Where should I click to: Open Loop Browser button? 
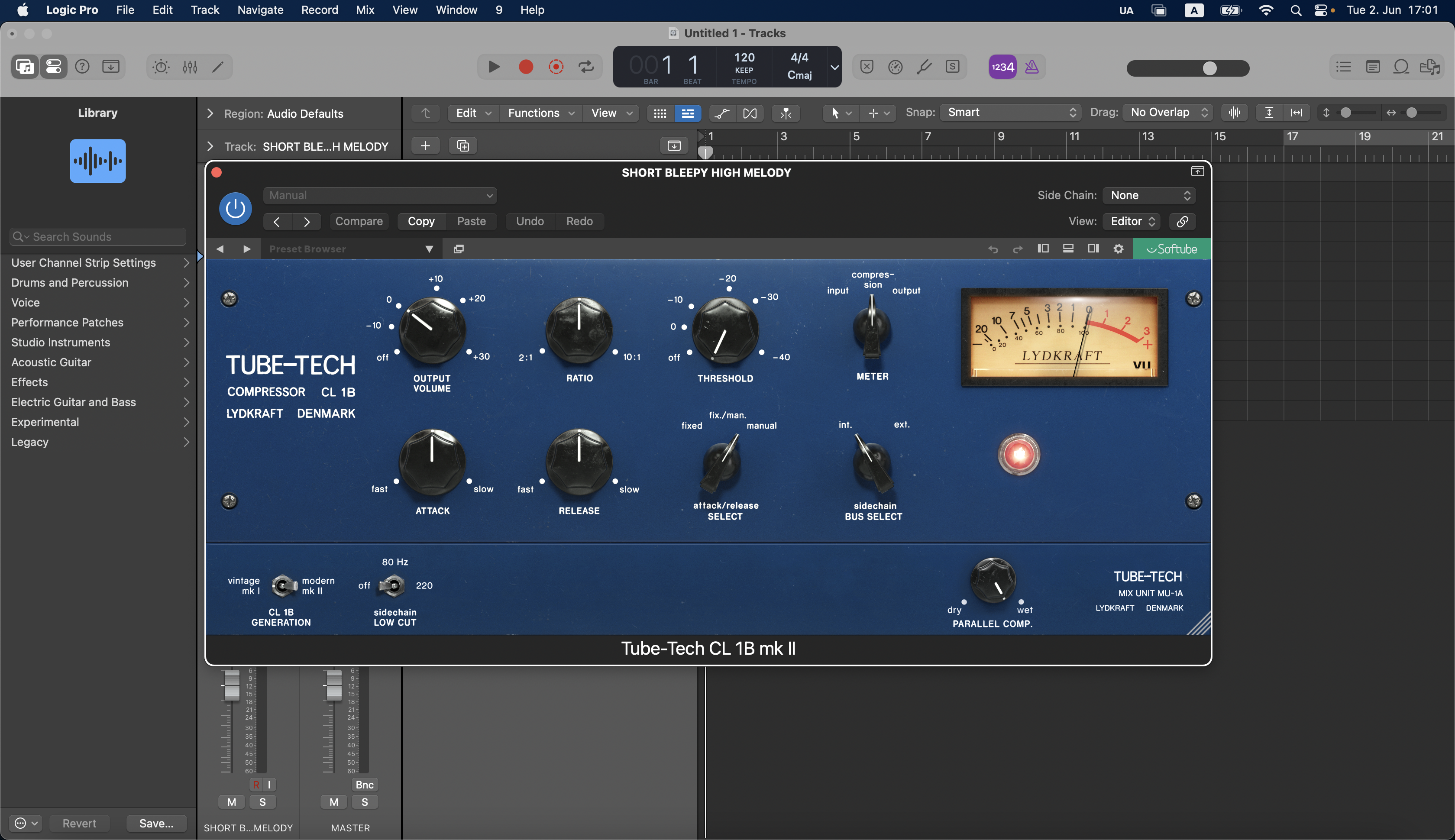(1401, 67)
